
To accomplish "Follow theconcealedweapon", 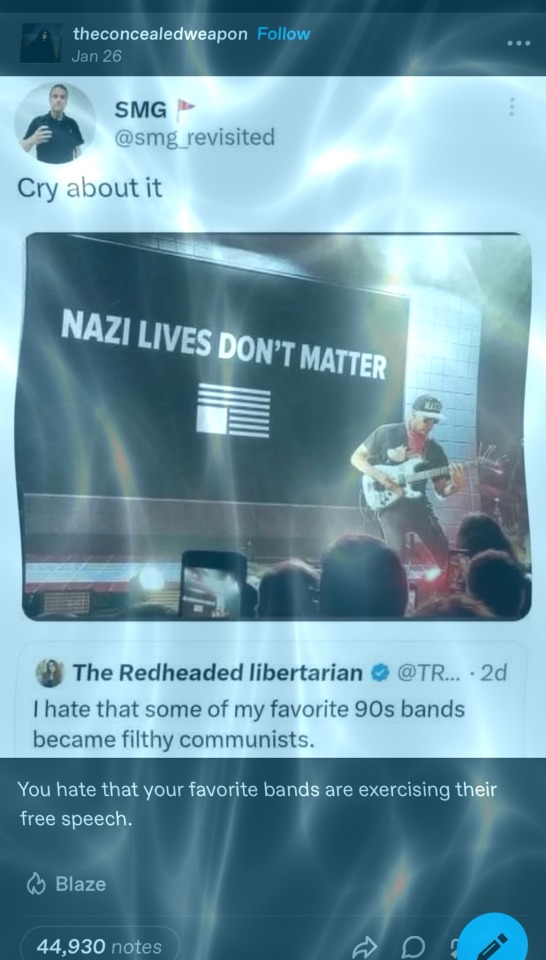I will (283, 34).
